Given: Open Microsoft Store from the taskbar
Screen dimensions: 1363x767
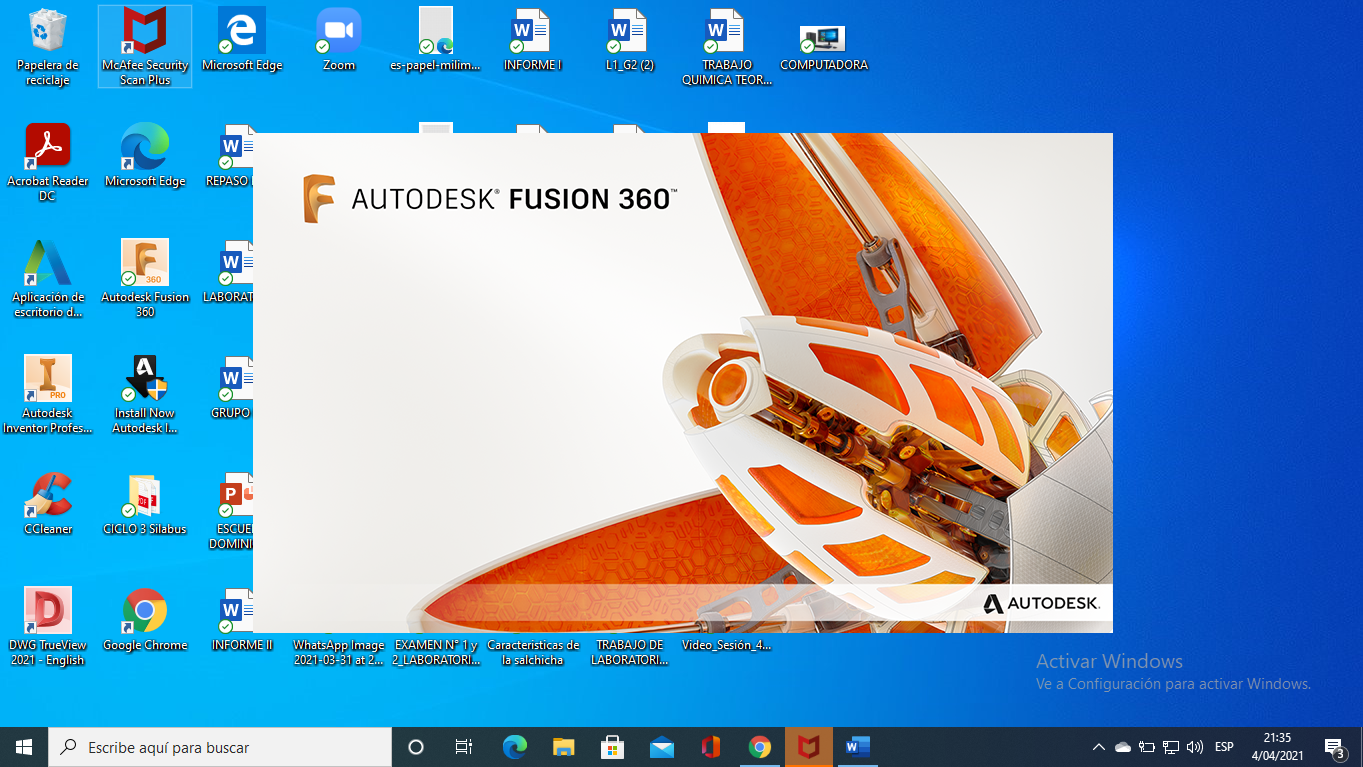Looking at the screenshot, I should click(x=613, y=747).
